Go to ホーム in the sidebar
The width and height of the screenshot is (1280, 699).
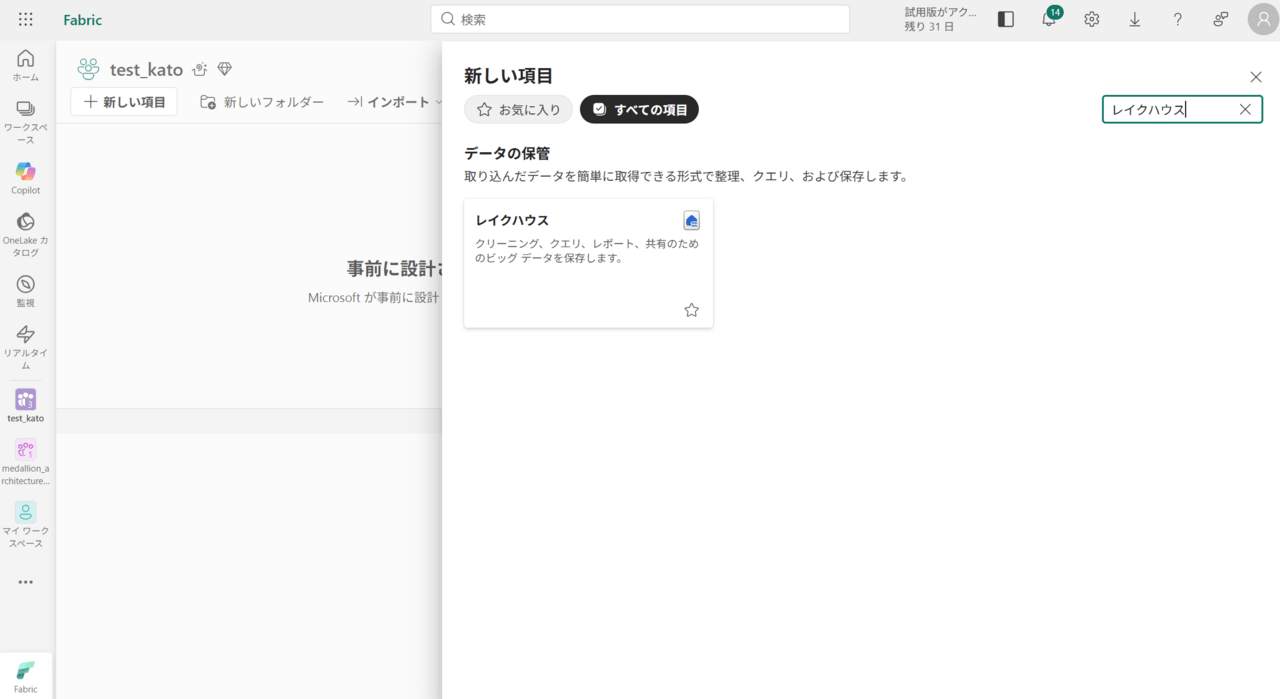26,65
